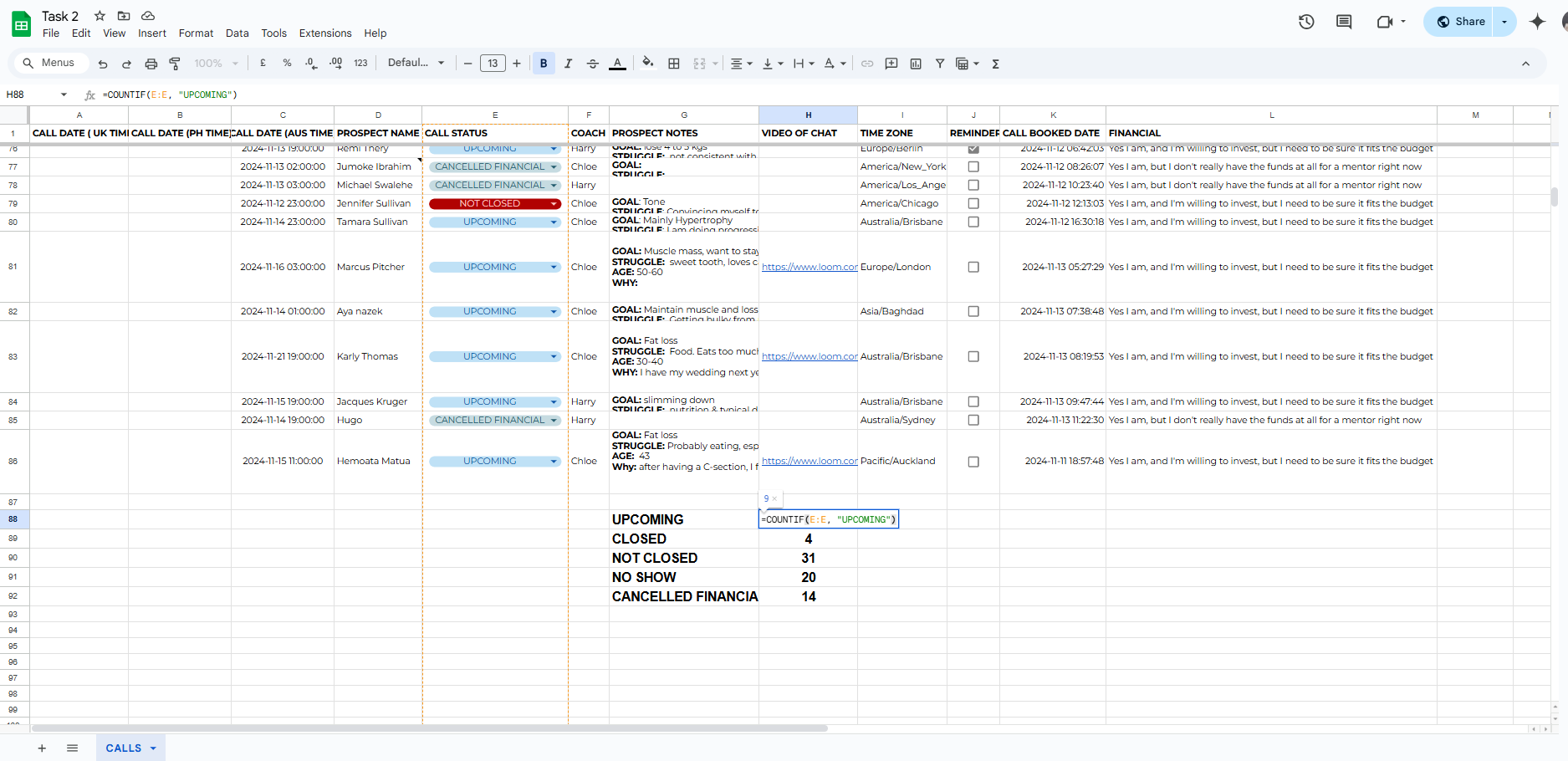Tick the reminder checkbox for Jumoke Ibrahim

973,166
